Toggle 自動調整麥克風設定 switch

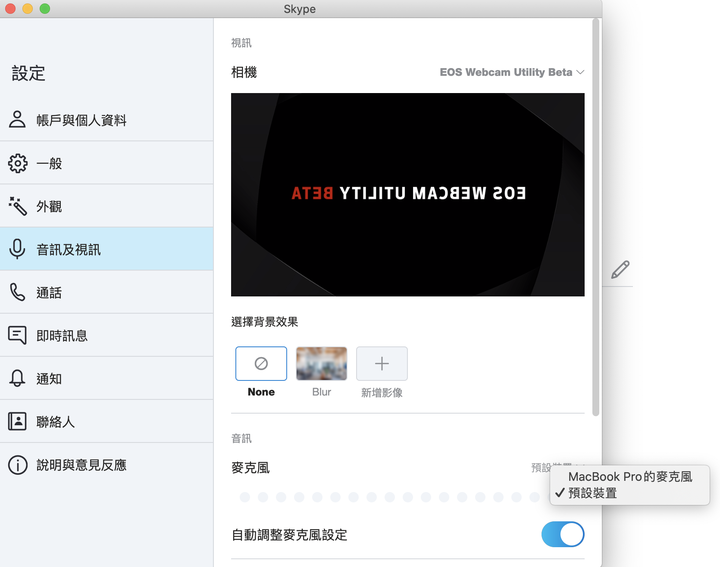[x=562, y=534]
